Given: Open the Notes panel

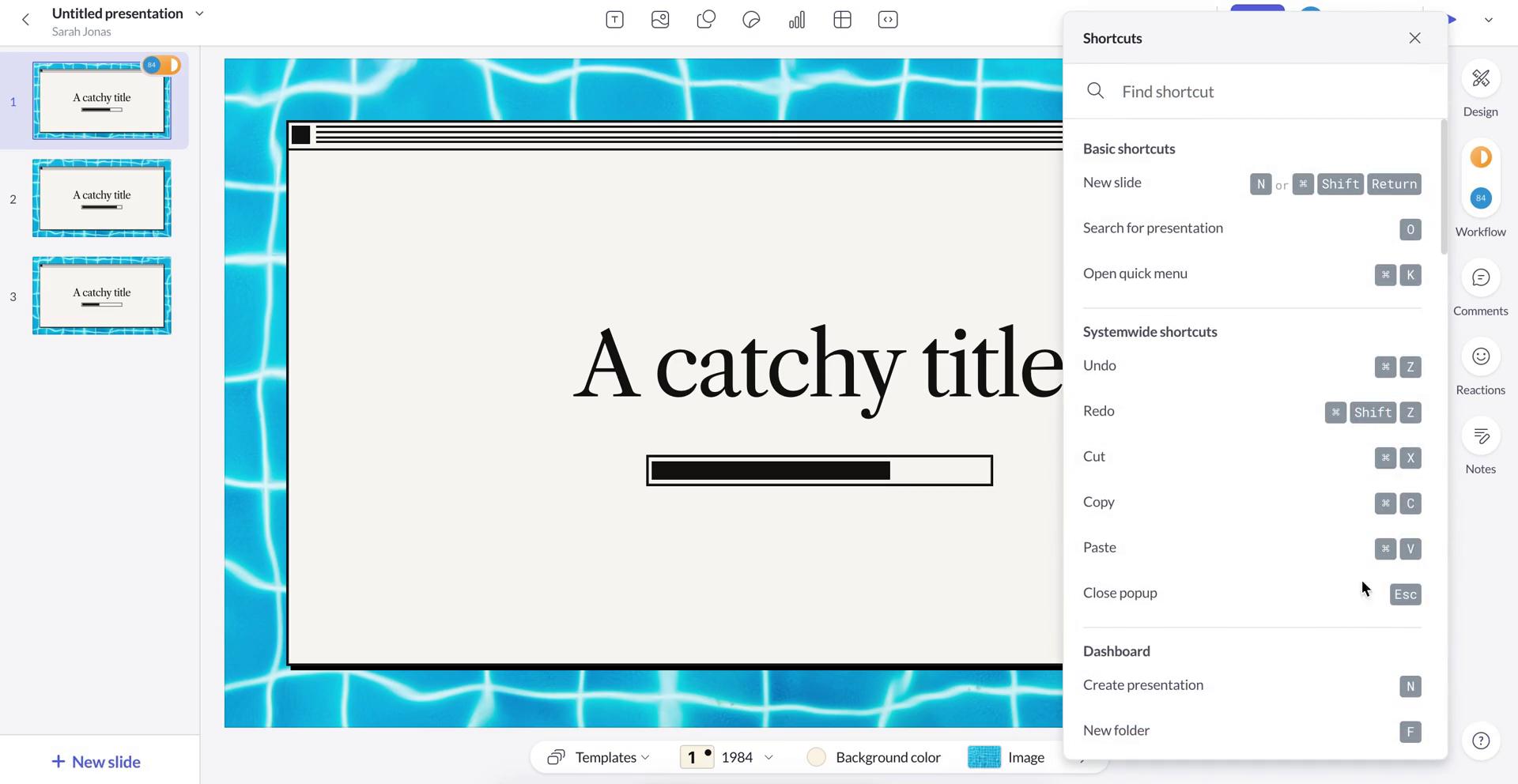Looking at the screenshot, I should pyautogui.click(x=1481, y=447).
